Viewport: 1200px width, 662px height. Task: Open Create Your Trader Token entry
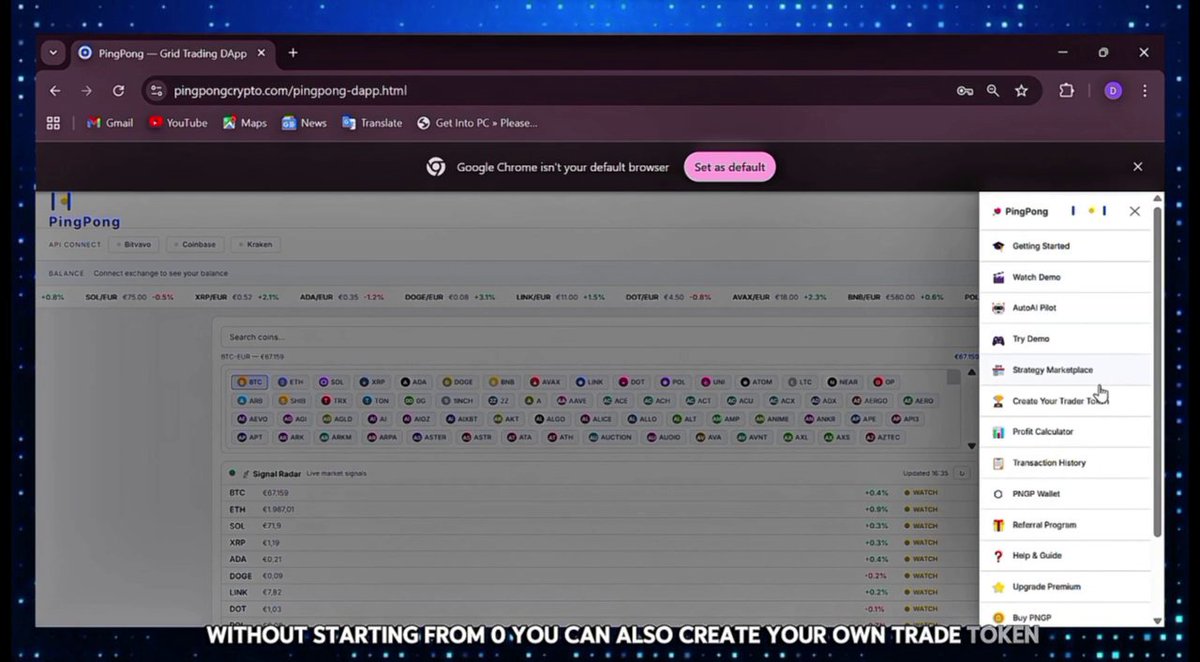(x=1066, y=401)
